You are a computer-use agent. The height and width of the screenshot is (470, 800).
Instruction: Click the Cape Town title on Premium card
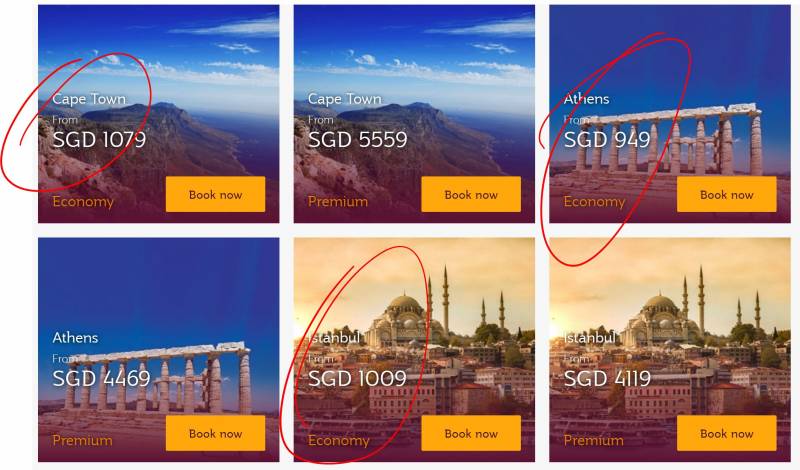click(344, 99)
